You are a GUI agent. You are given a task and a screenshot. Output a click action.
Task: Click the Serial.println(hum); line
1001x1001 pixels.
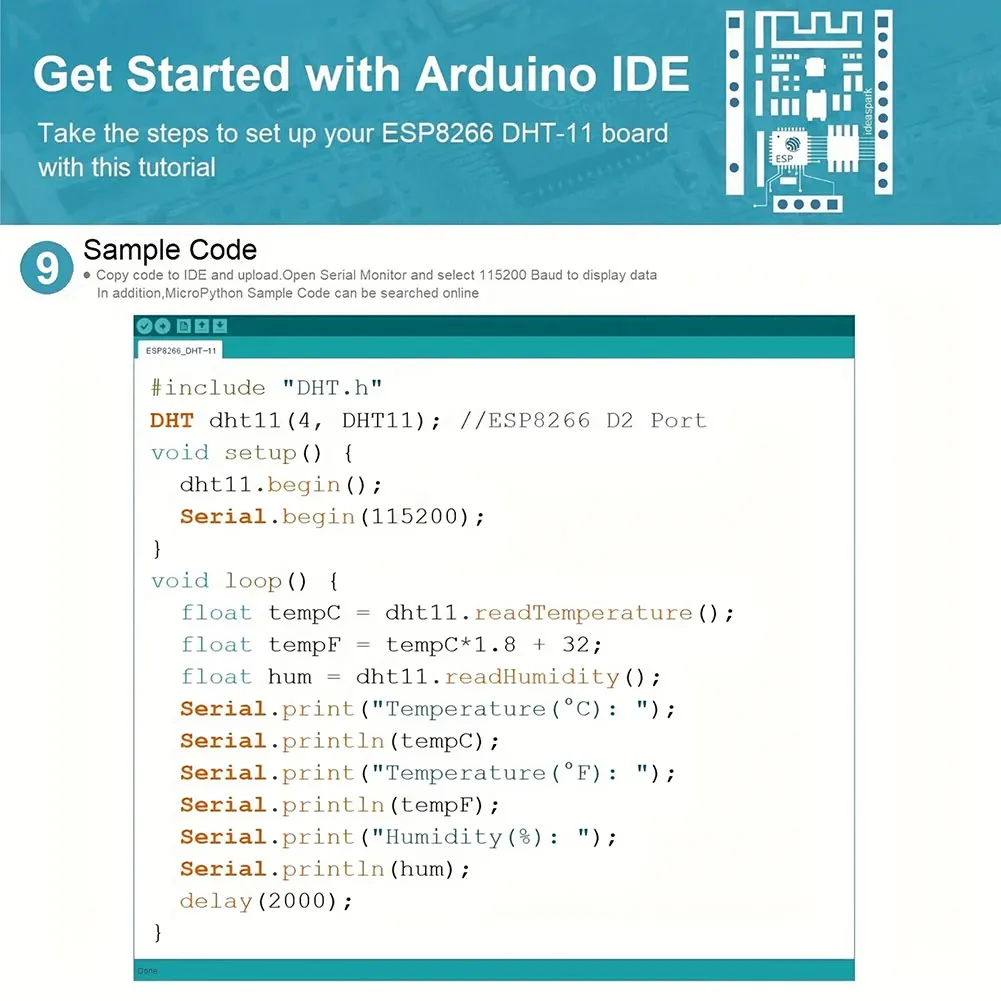pyautogui.click(x=325, y=869)
